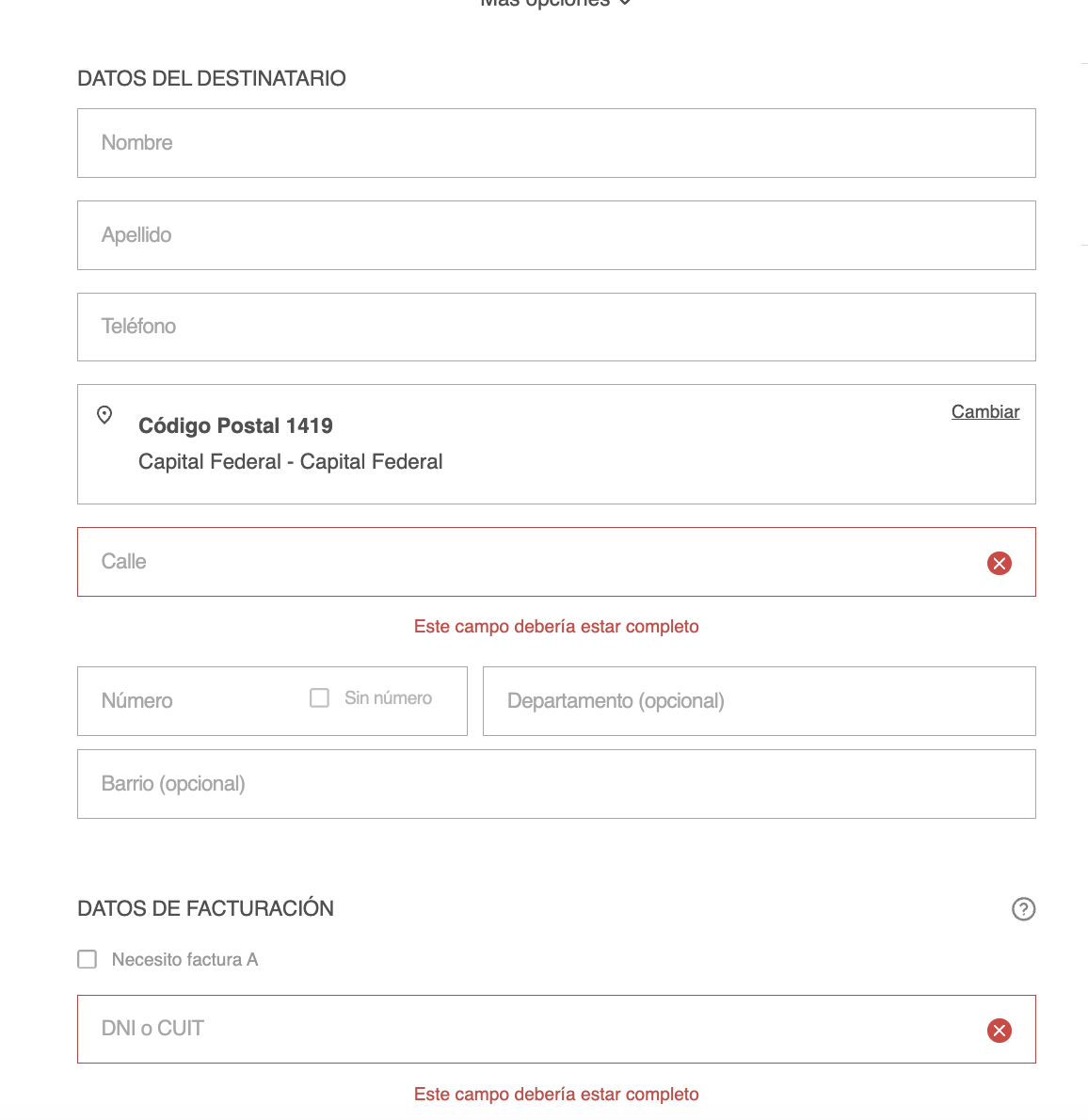Open the billing help question mark icon
Viewport: 1088px width, 1120px height.
(x=1023, y=909)
